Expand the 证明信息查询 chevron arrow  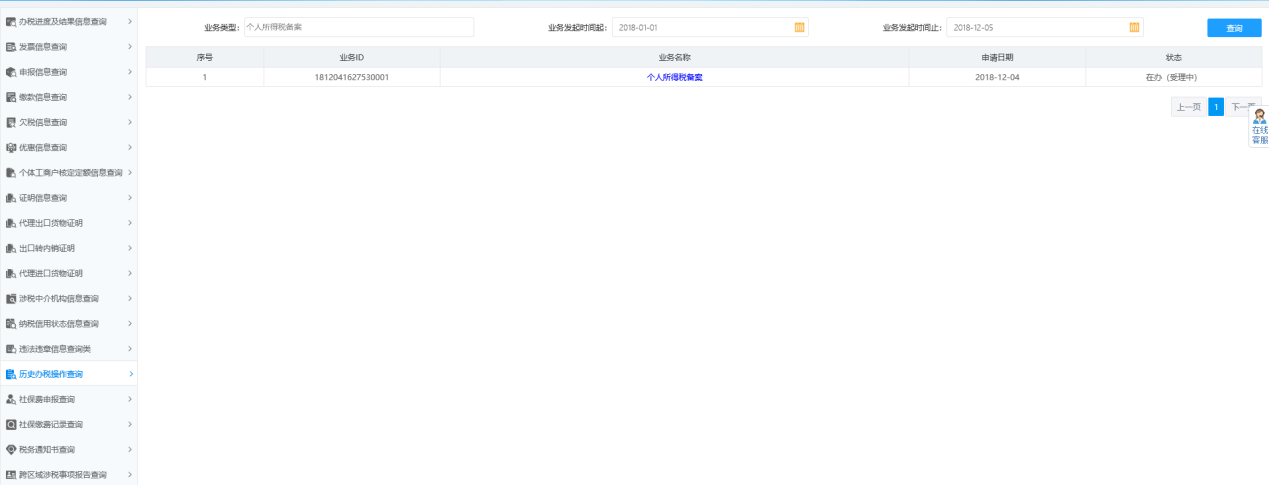[130, 198]
